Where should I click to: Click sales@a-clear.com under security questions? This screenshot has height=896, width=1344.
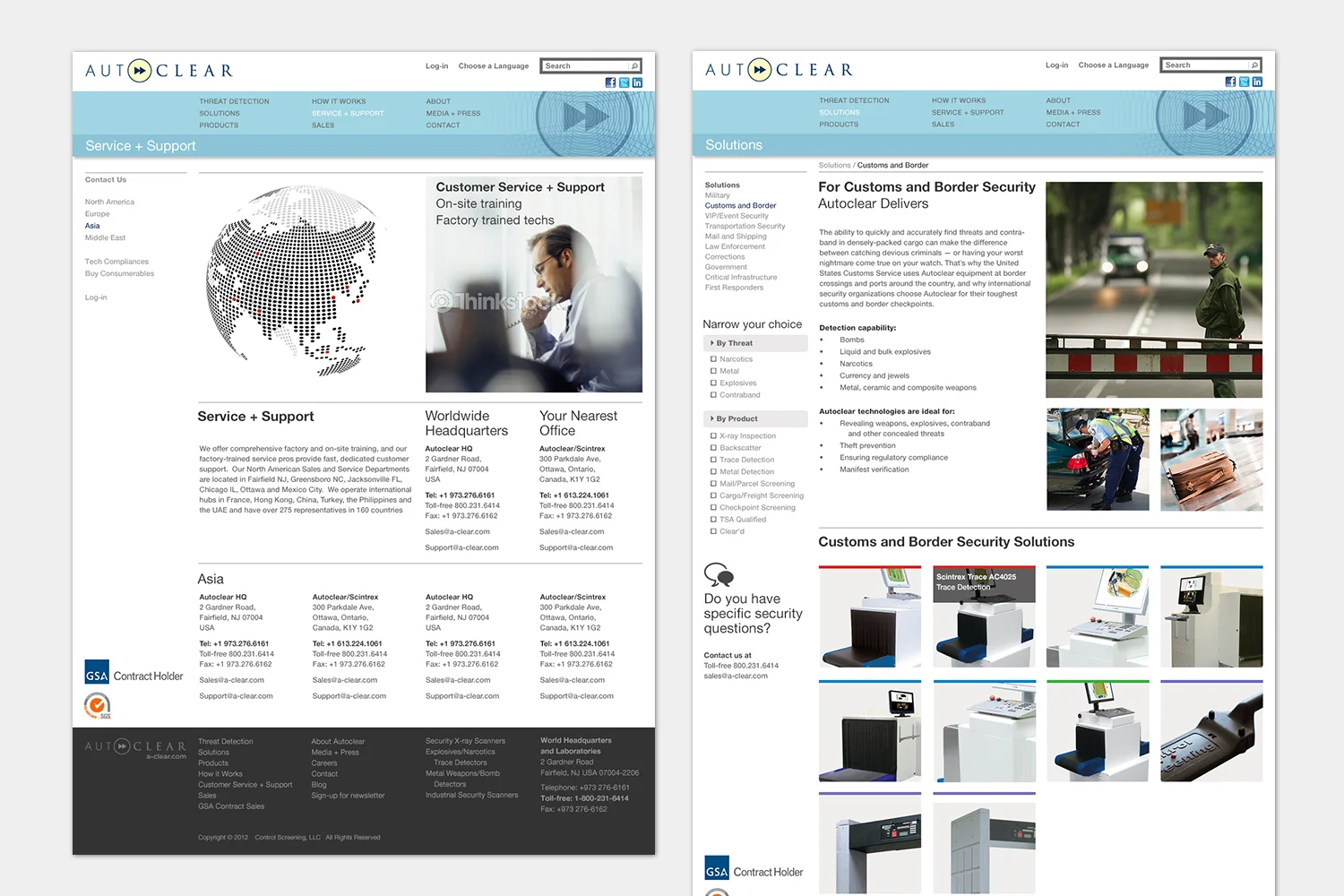(736, 676)
